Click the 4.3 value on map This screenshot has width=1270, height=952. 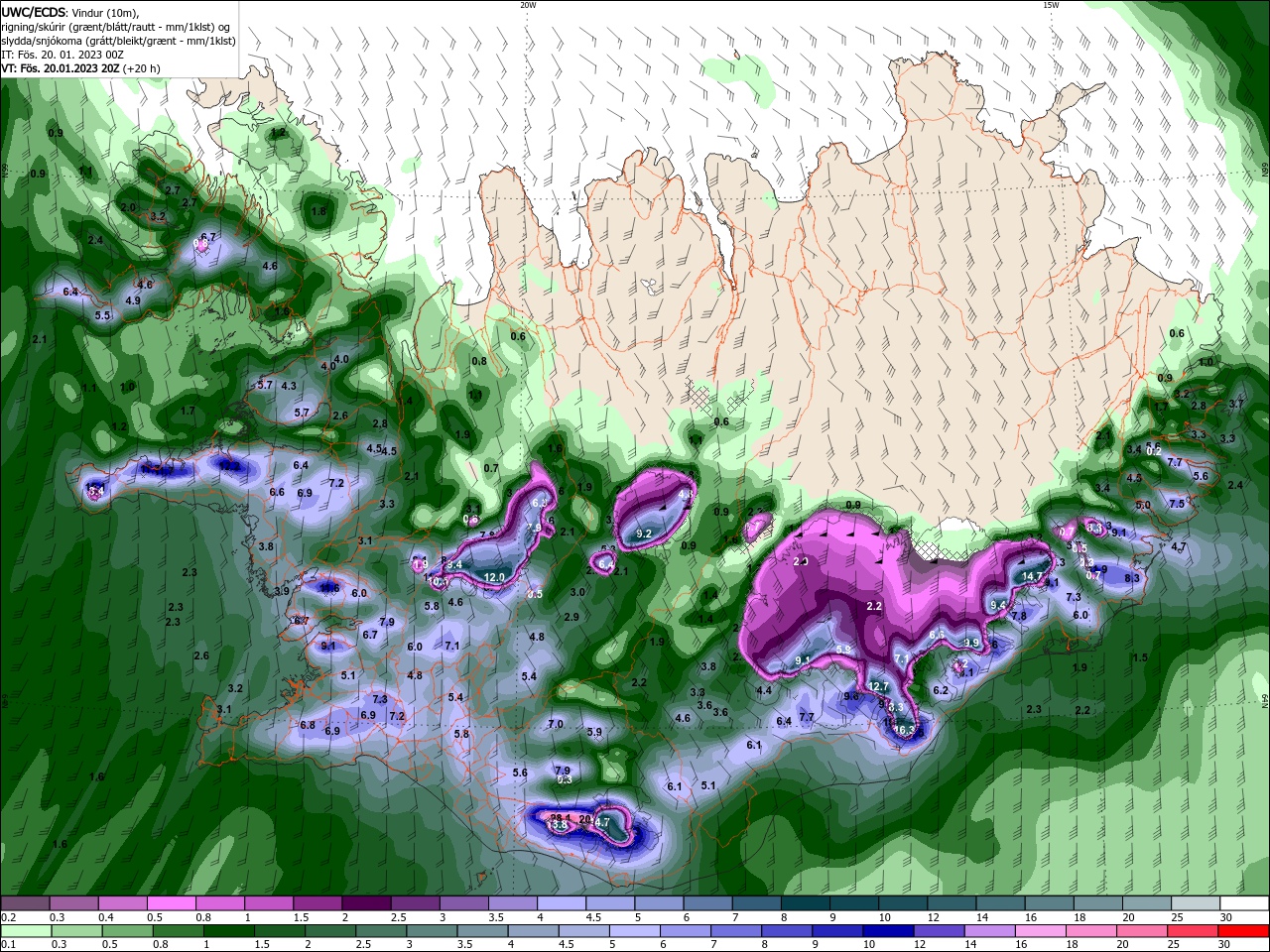pos(289,386)
